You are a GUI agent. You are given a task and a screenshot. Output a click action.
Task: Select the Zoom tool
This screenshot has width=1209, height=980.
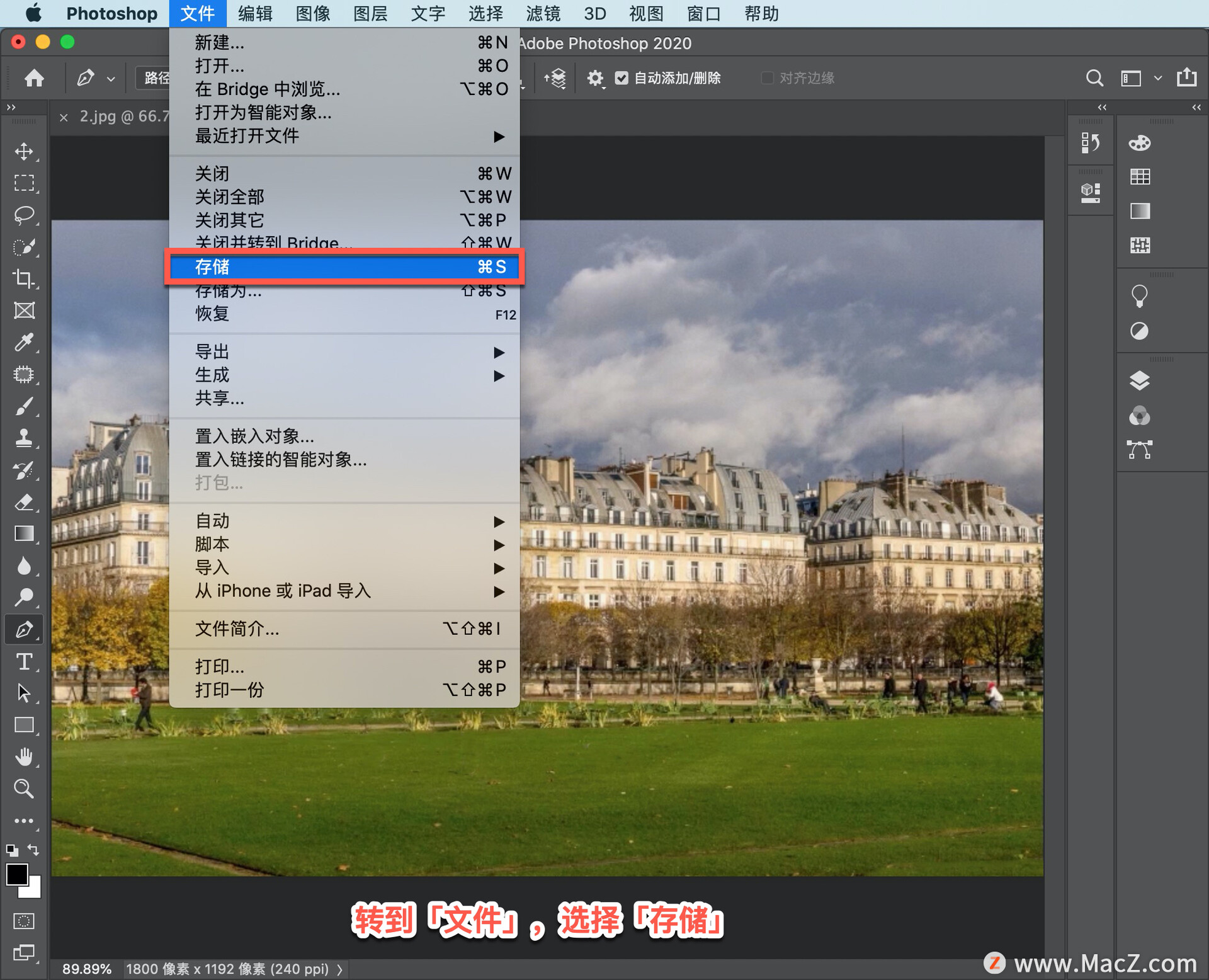(x=24, y=789)
